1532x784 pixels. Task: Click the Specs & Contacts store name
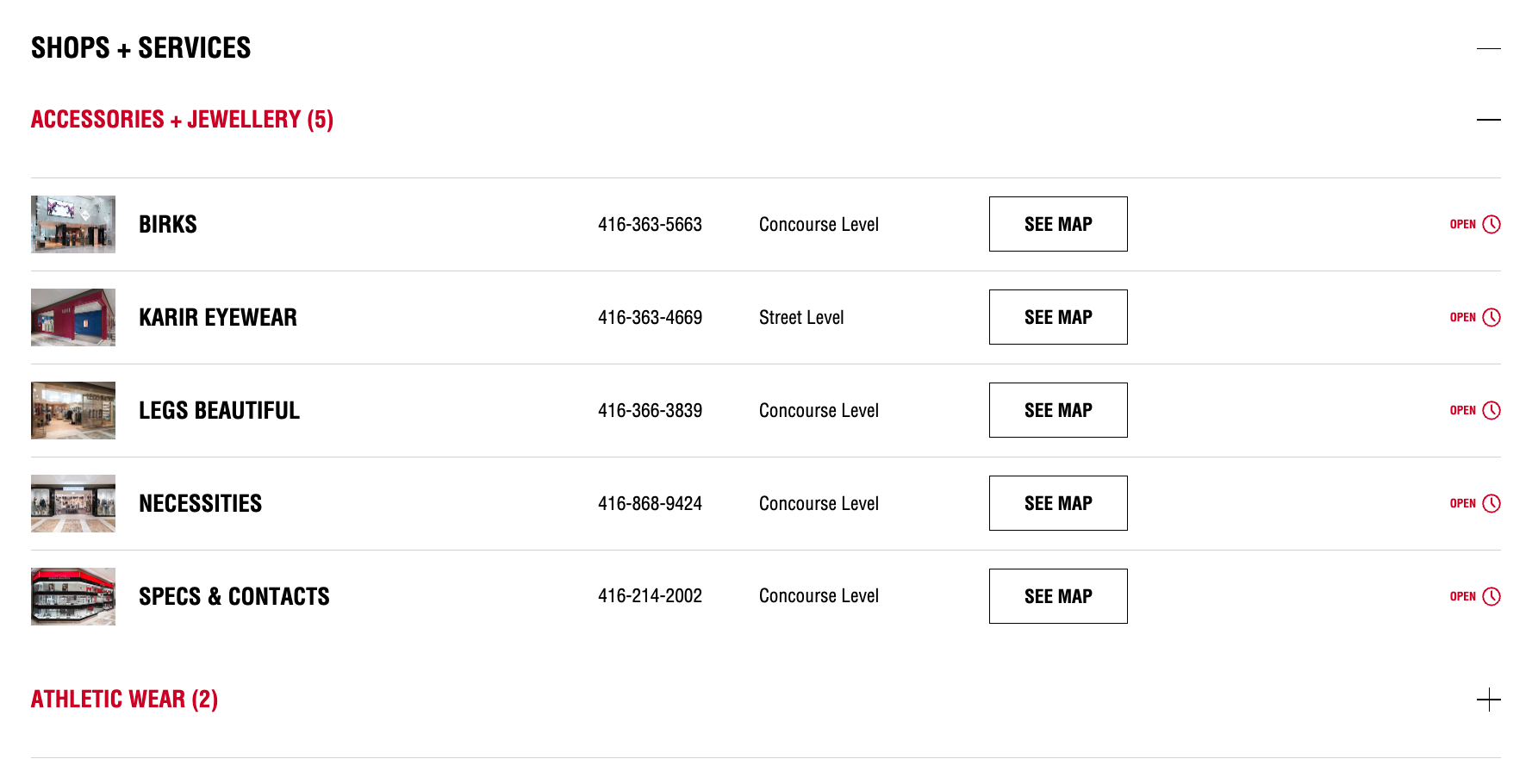(234, 597)
